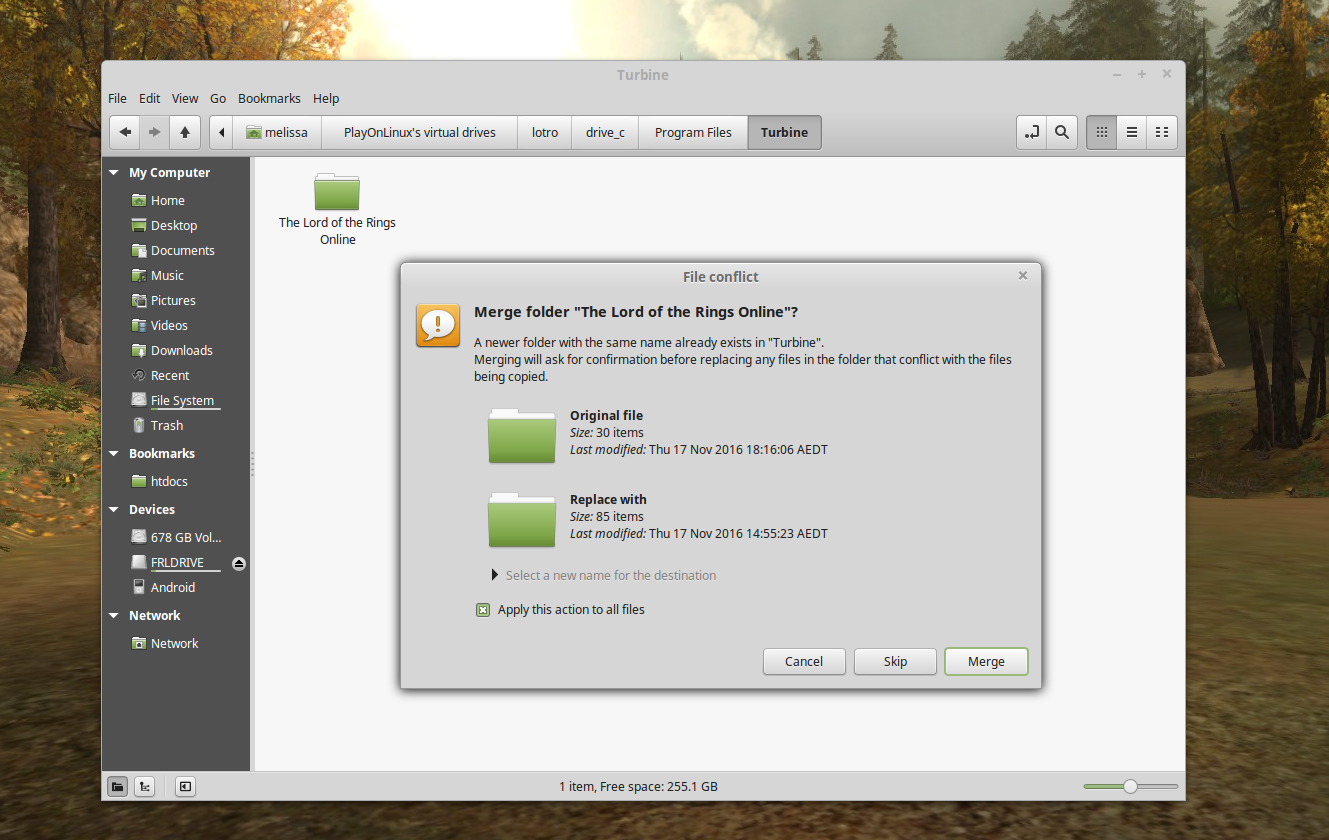Collapse the Bookmarks section
This screenshot has height=840, width=1329.
coord(115,454)
